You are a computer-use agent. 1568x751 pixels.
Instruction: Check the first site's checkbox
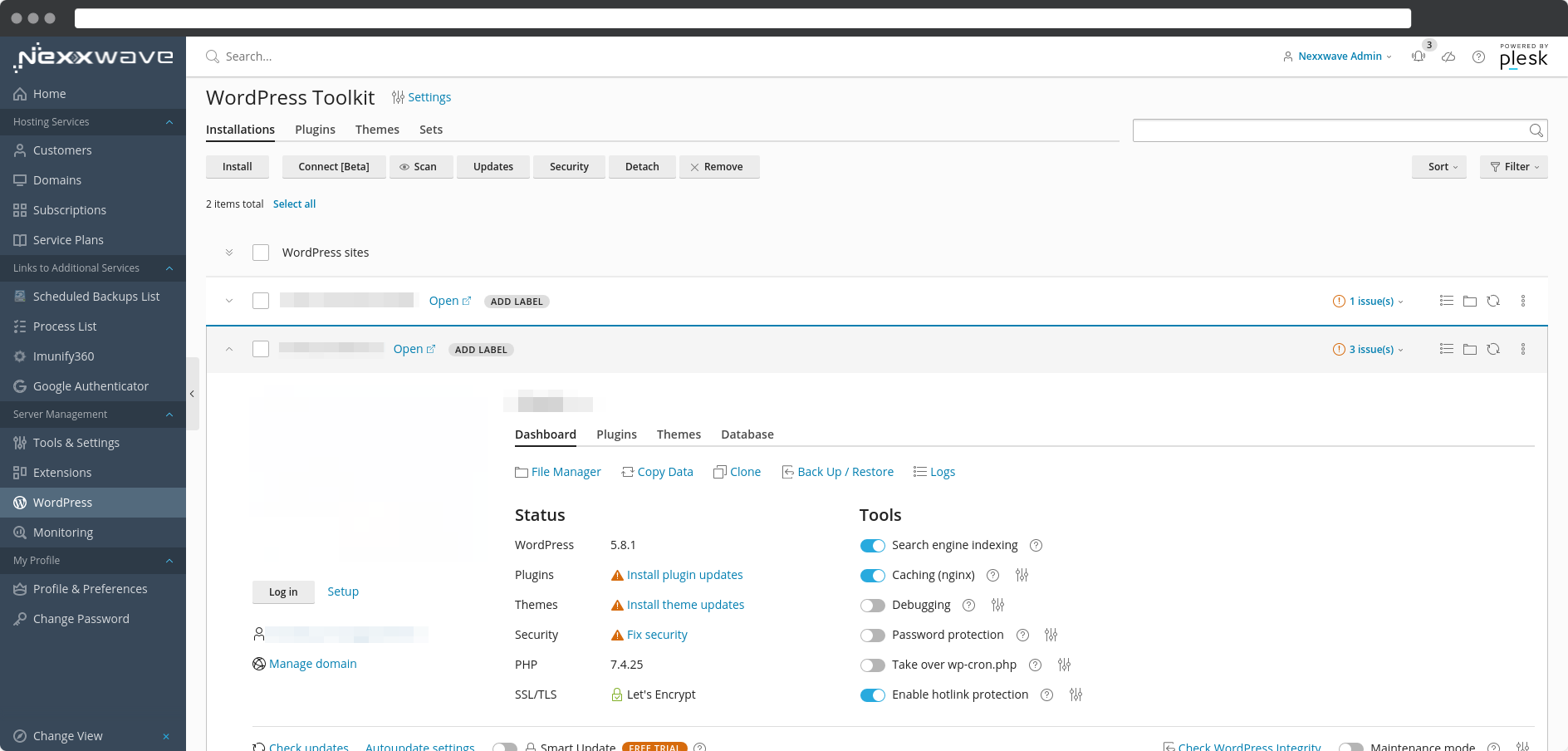[x=261, y=301]
